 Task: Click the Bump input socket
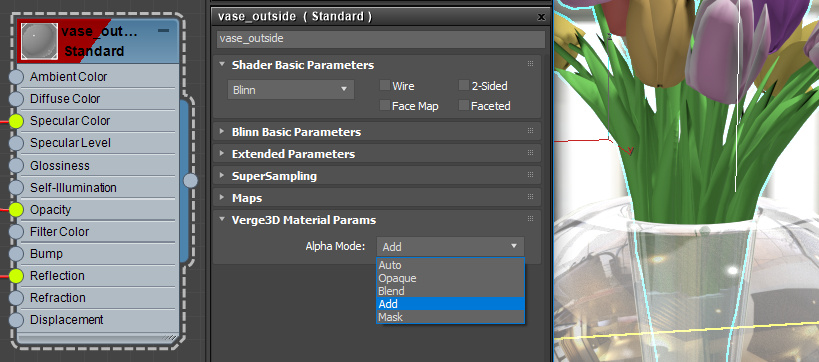pyautogui.click(x=17, y=254)
